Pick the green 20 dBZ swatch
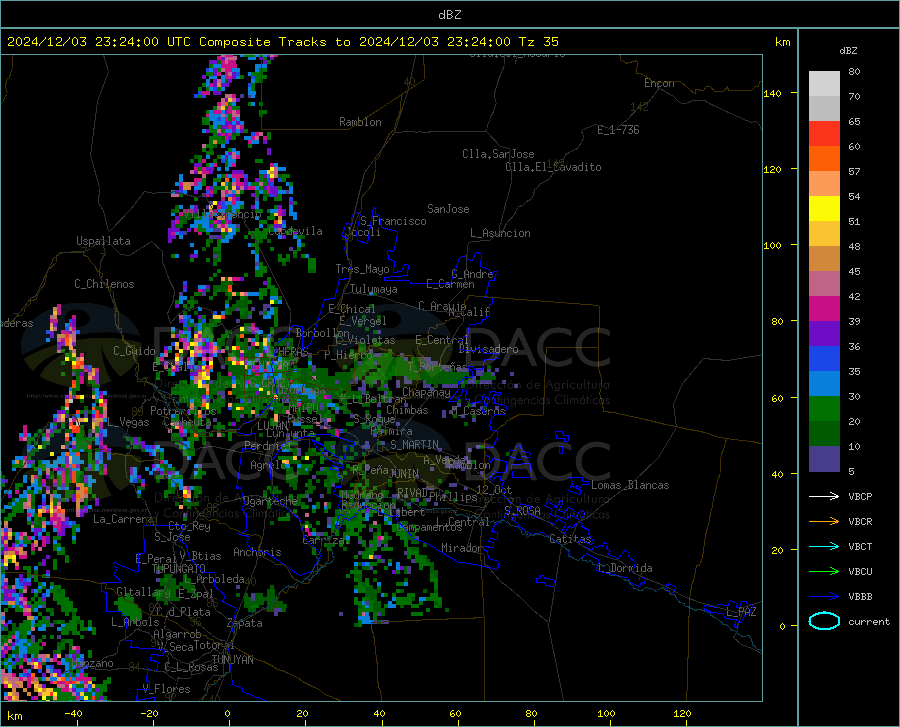The width and height of the screenshot is (900, 727). point(824,409)
